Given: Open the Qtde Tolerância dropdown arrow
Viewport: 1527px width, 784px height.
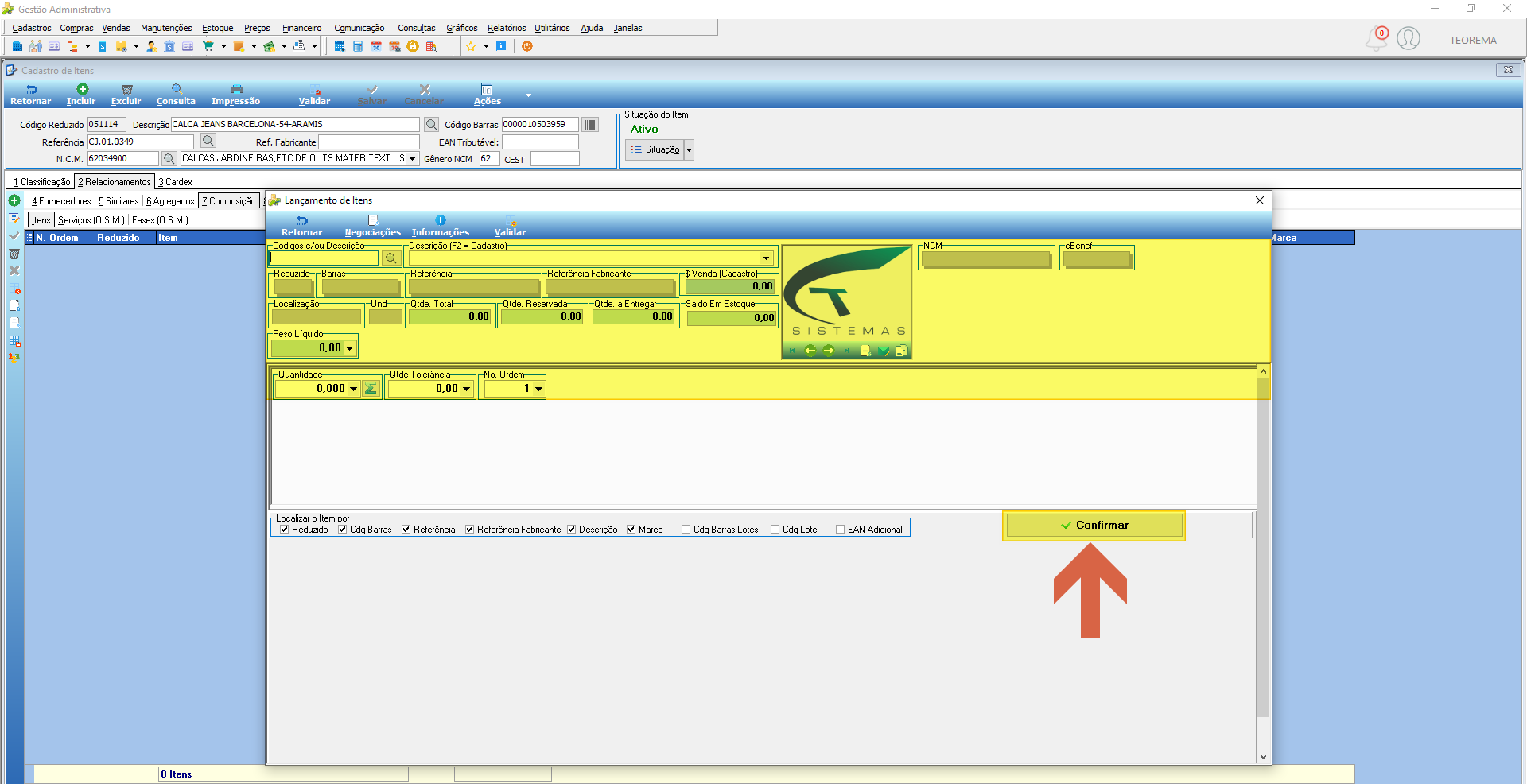Looking at the screenshot, I should point(466,389).
